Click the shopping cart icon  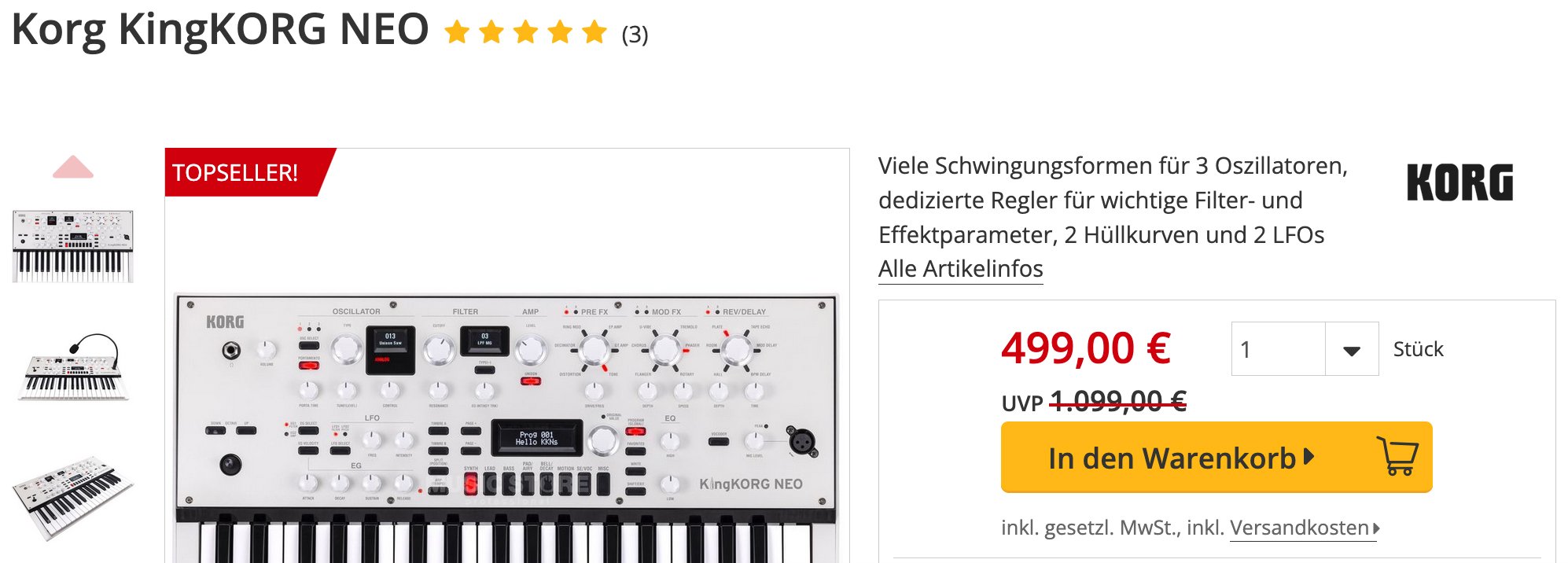[x=1397, y=457]
